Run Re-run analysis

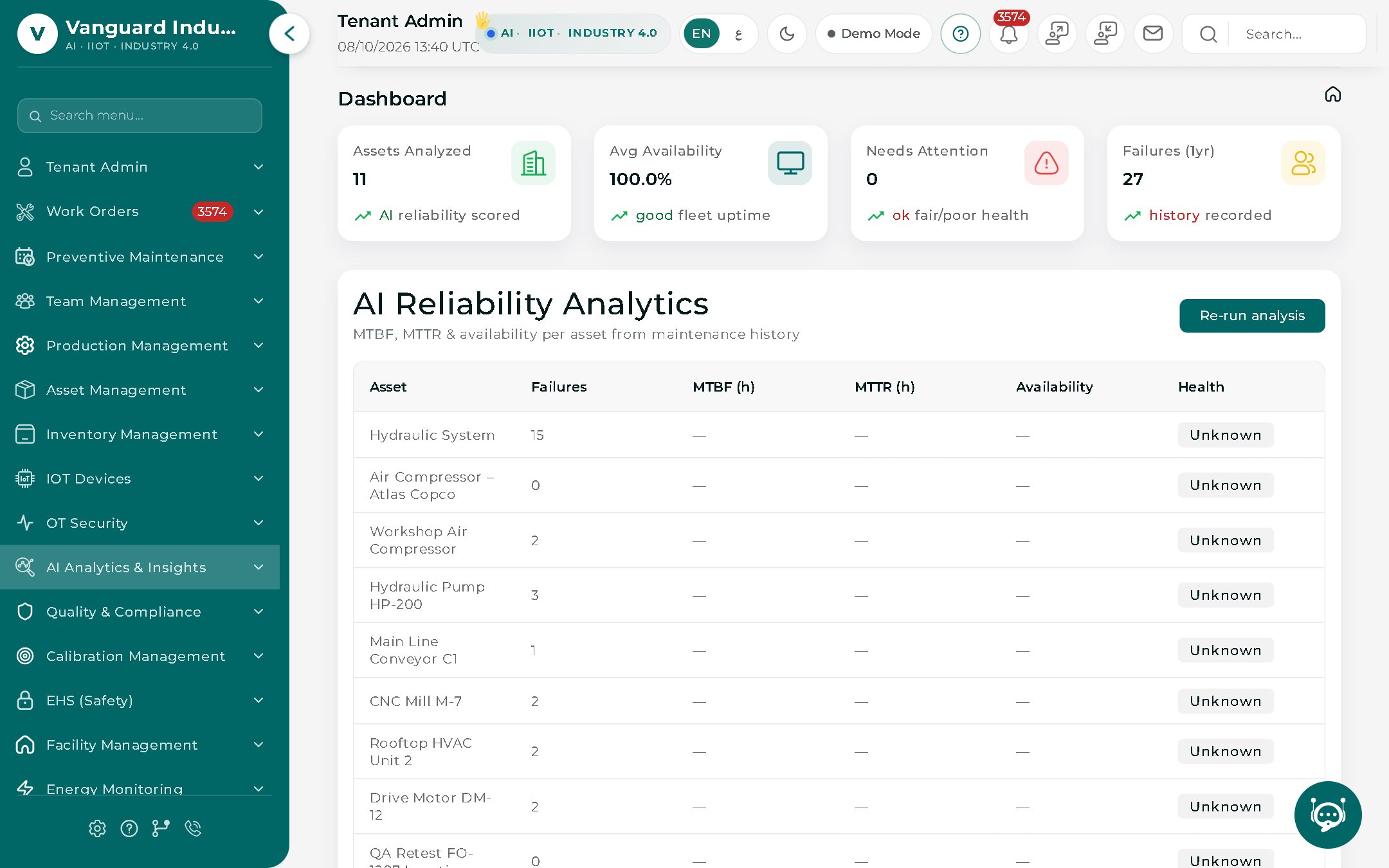click(x=1252, y=316)
